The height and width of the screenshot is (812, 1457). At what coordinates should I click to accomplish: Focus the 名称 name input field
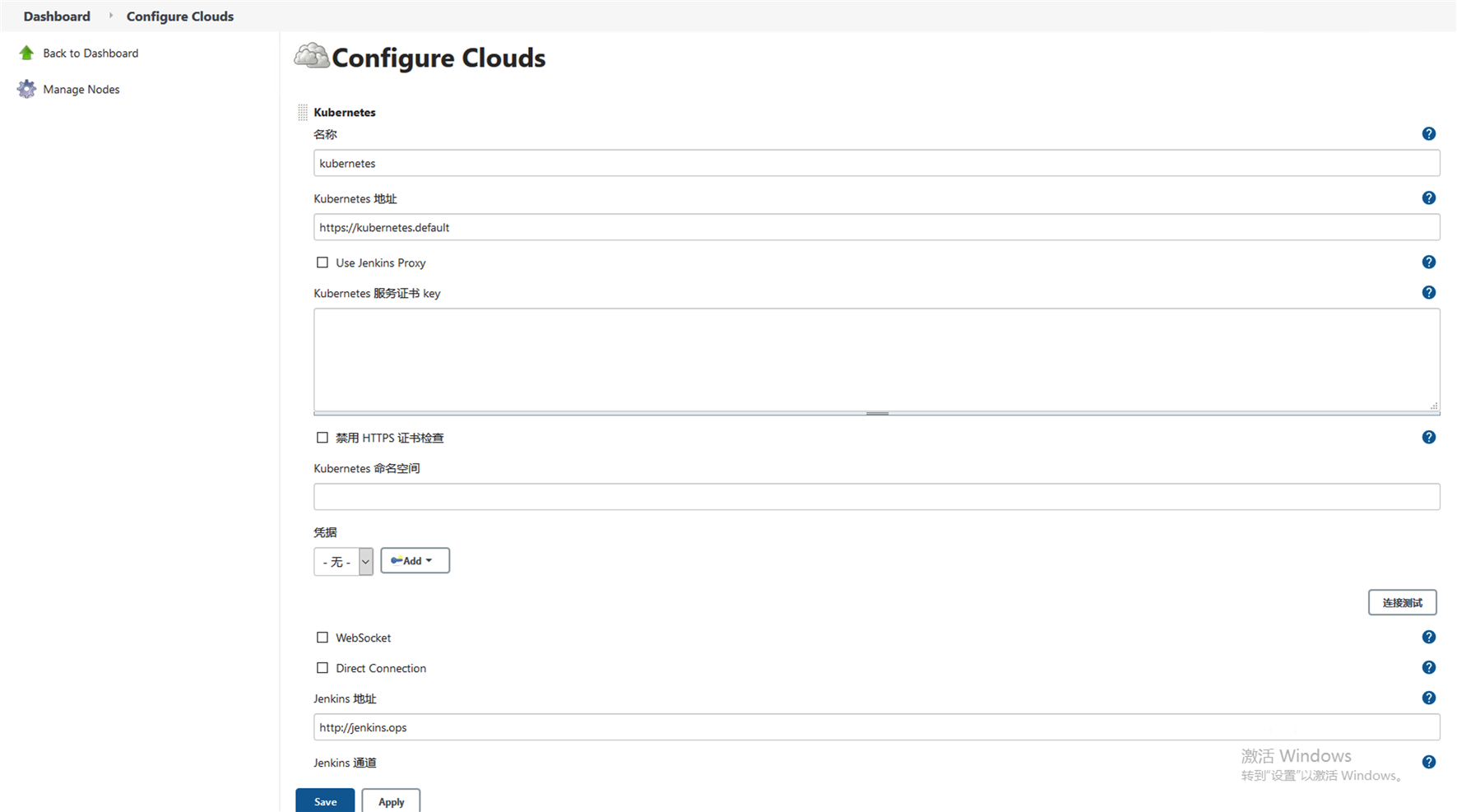[876, 164]
